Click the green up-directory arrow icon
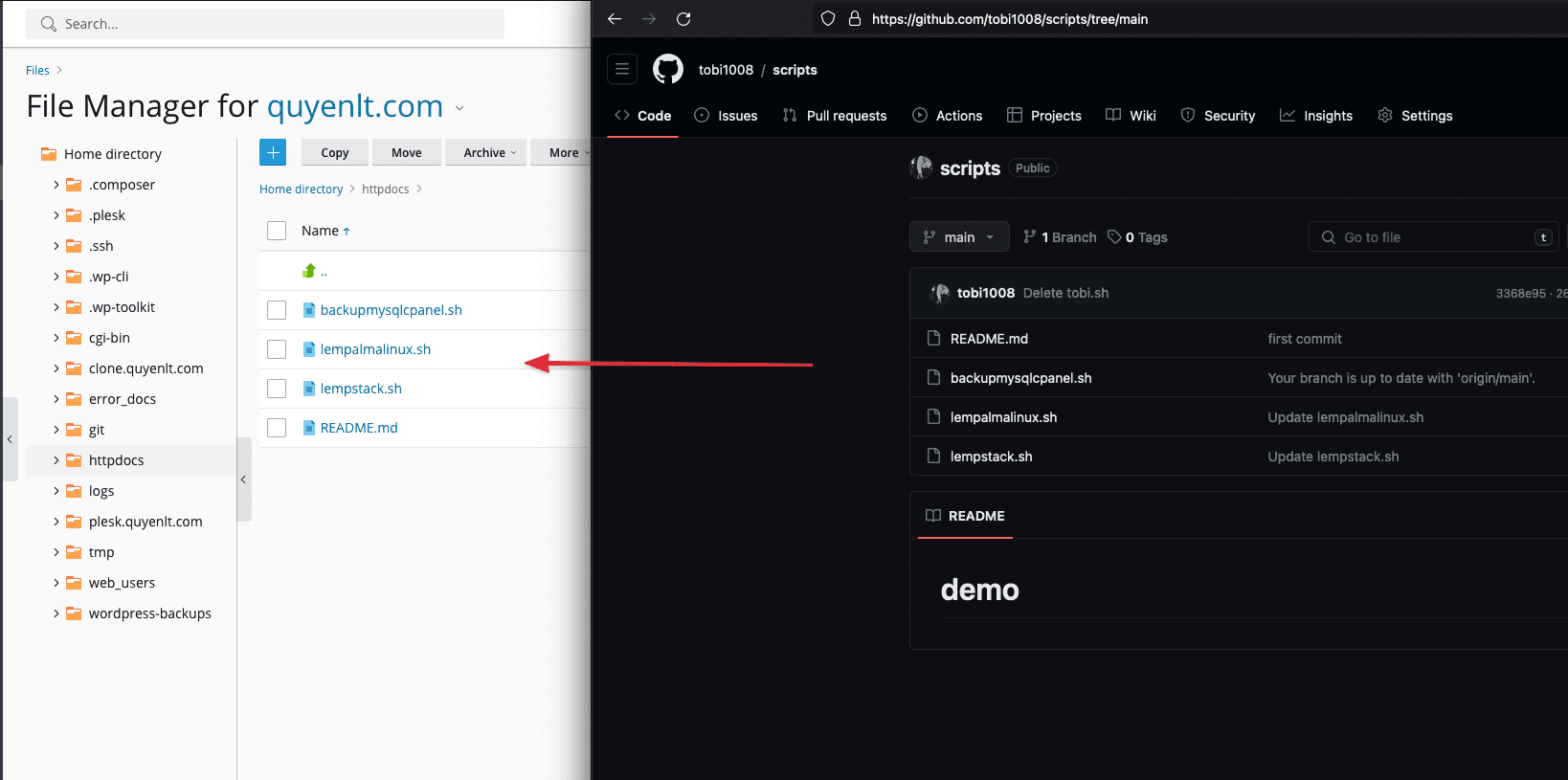Screen dimensions: 1568x780 (309, 271)
